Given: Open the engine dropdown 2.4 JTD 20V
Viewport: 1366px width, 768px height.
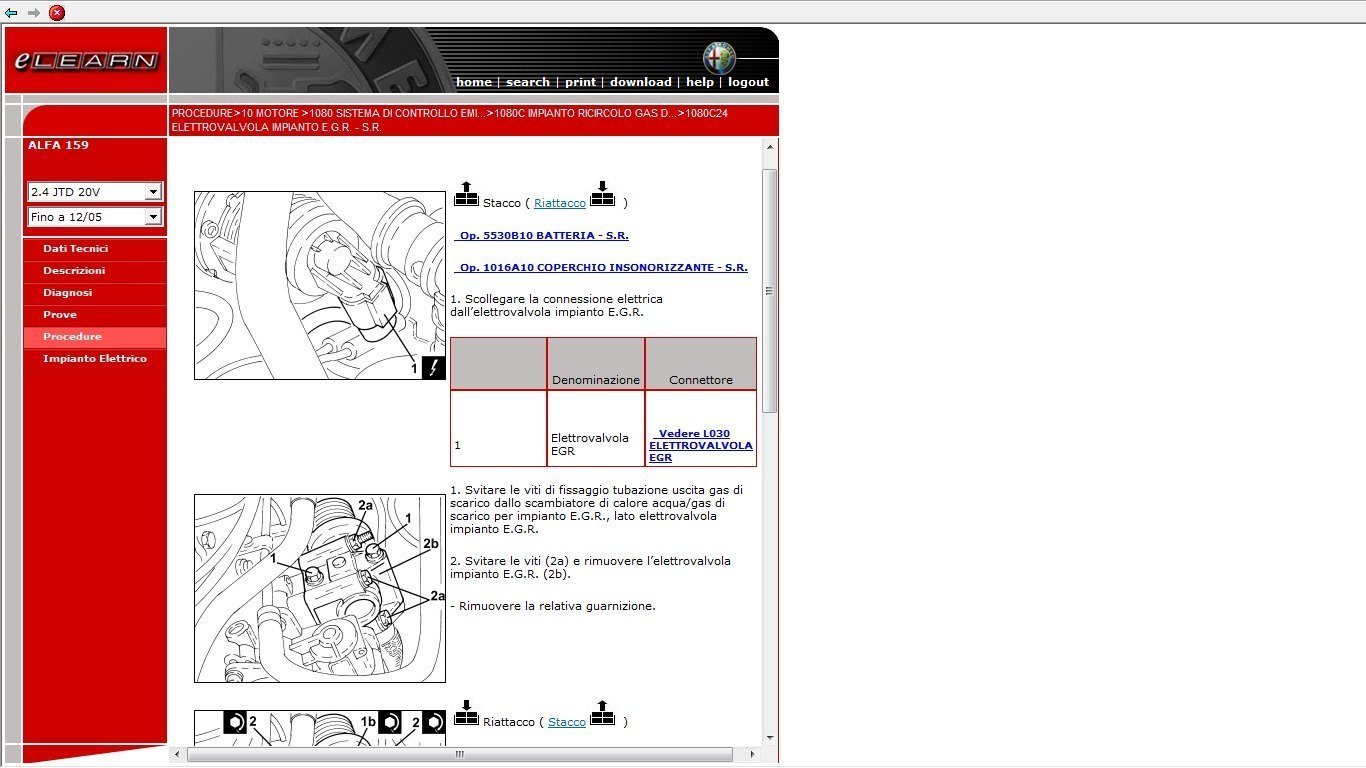Looking at the screenshot, I should pos(95,191).
